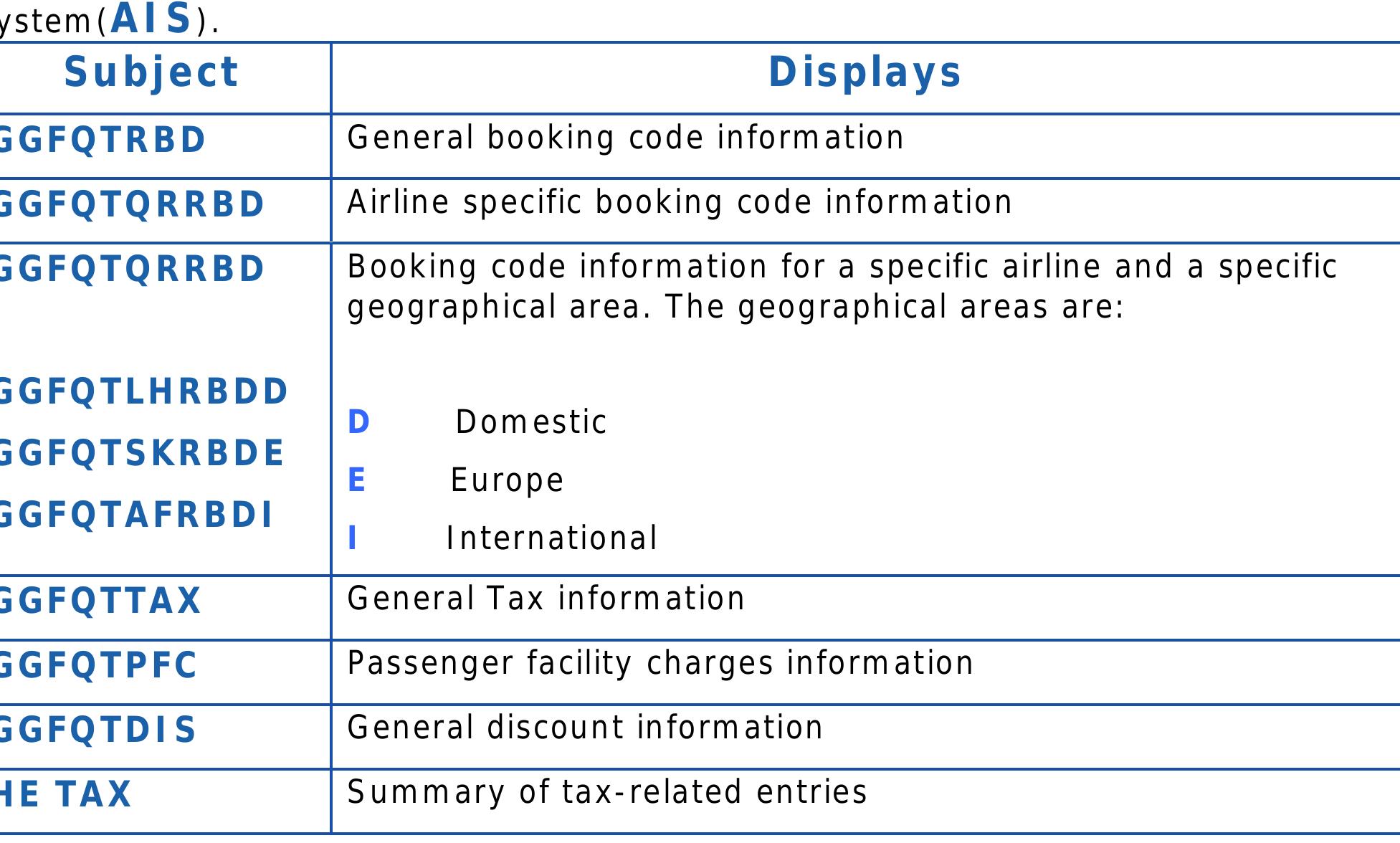The width and height of the screenshot is (1400, 843).
Task: Open the GGFQTTAX subject entry
Action: pyautogui.click(x=100, y=601)
